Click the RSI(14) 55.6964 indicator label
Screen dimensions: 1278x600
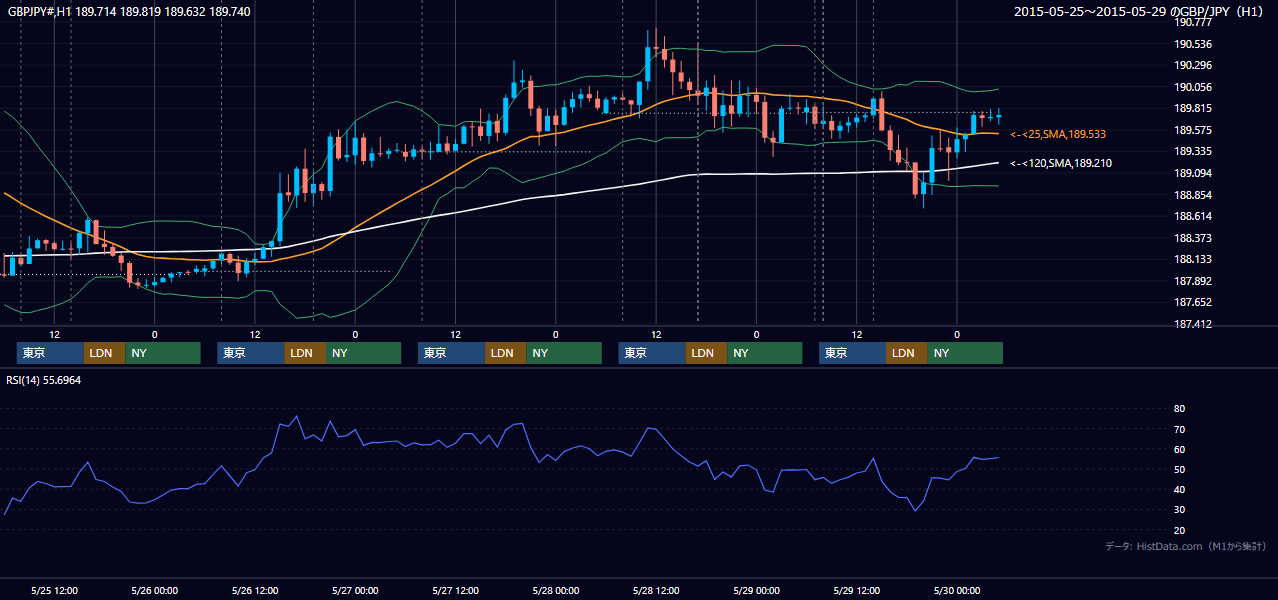(x=44, y=380)
